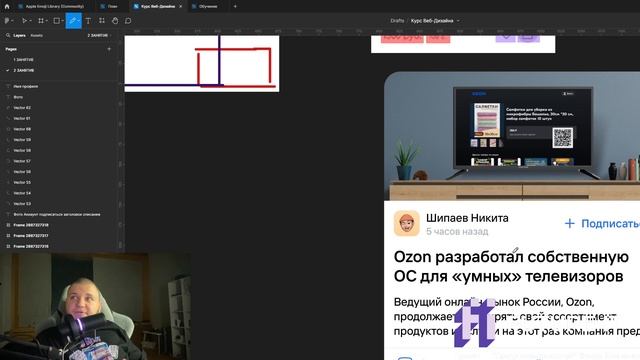
Task: Click the author avatar on the canvas
Action: 407,223
